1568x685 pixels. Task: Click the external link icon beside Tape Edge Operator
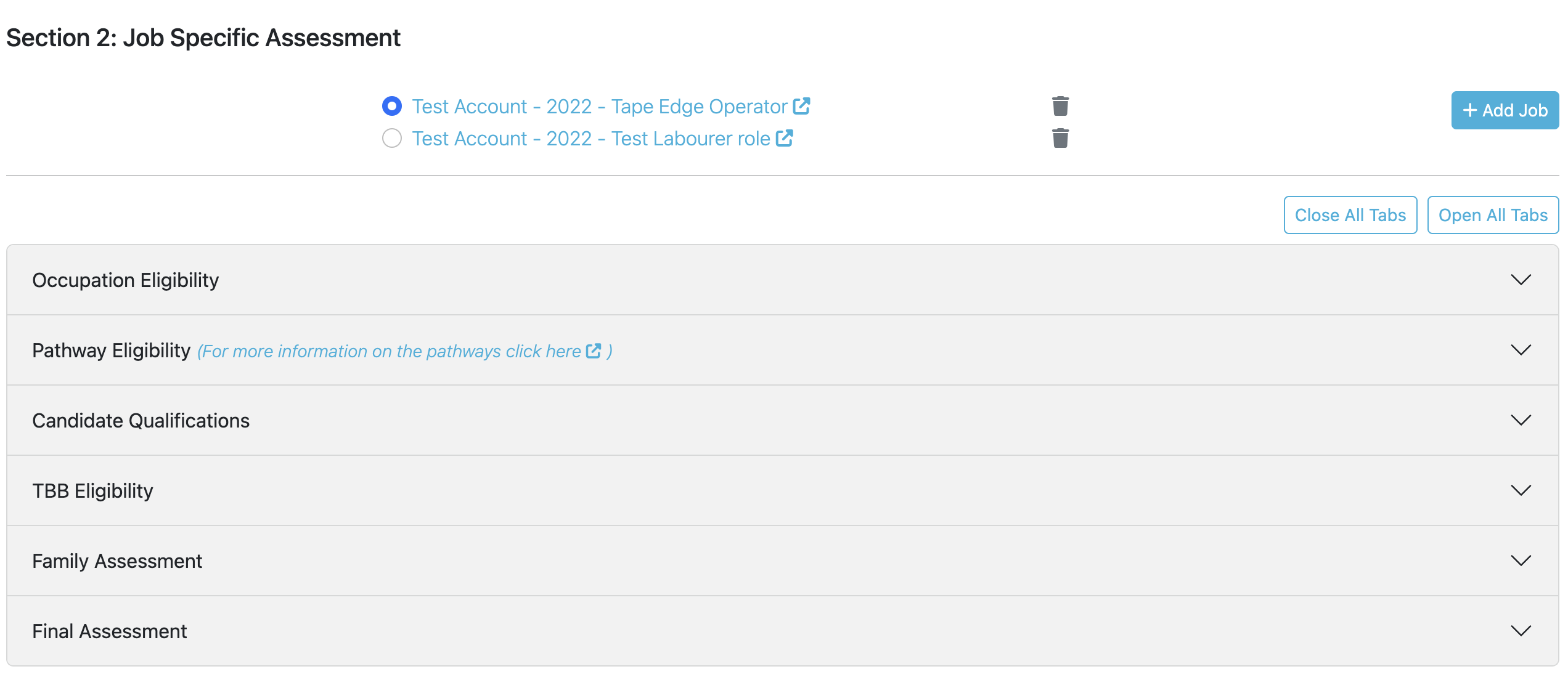tap(801, 106)
